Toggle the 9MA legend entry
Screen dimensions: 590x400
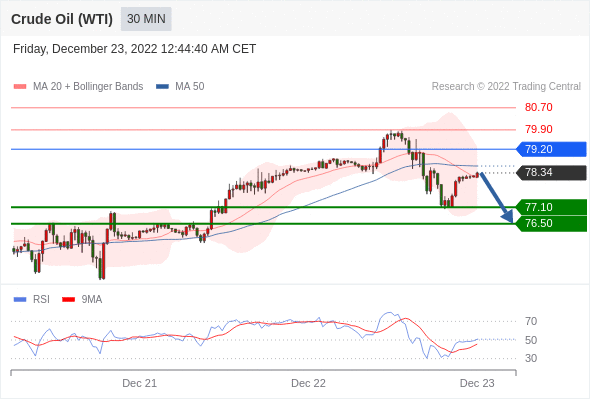coord(82,300)
